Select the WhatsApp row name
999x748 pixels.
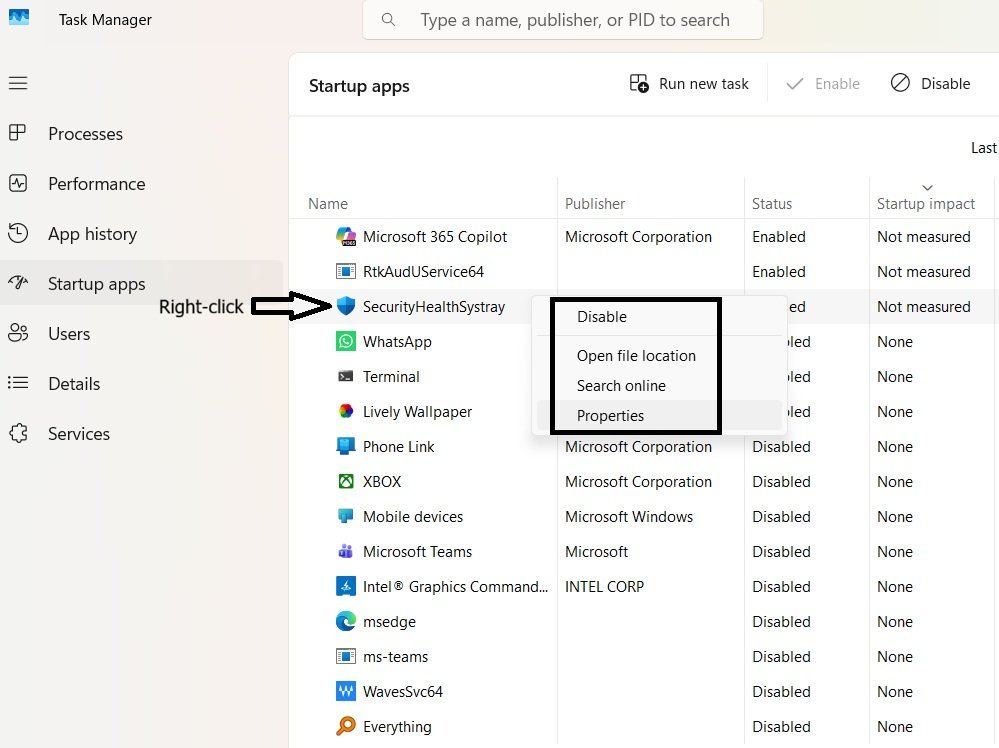pos(397,342)
